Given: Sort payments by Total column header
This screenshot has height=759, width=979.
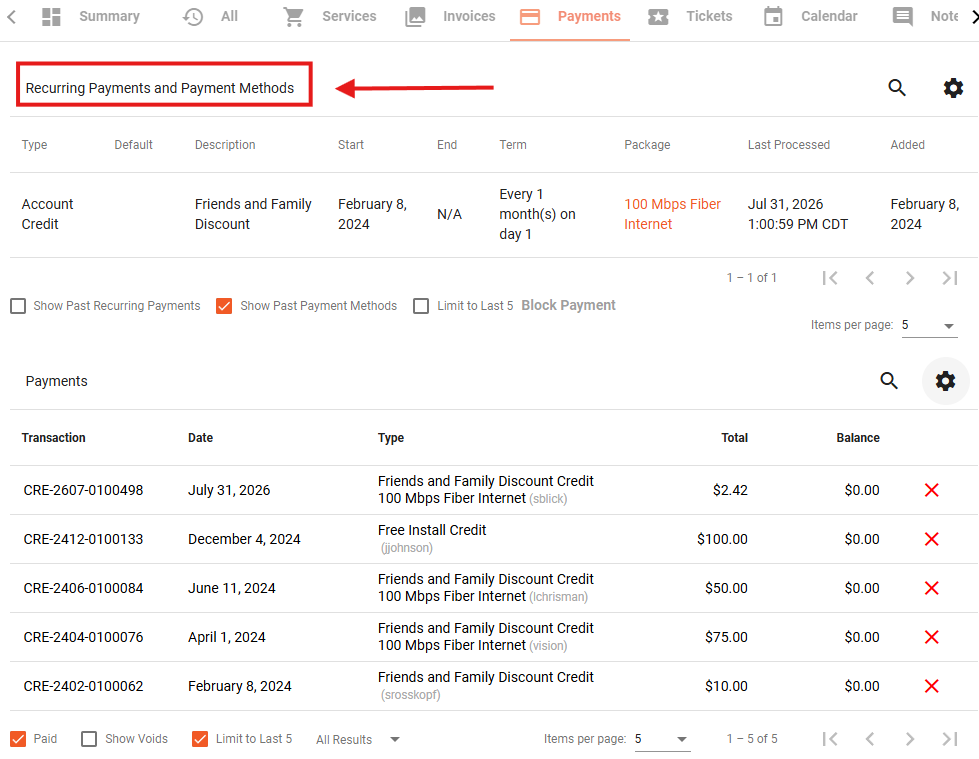Looking at the screenshot, I should 734,438.
